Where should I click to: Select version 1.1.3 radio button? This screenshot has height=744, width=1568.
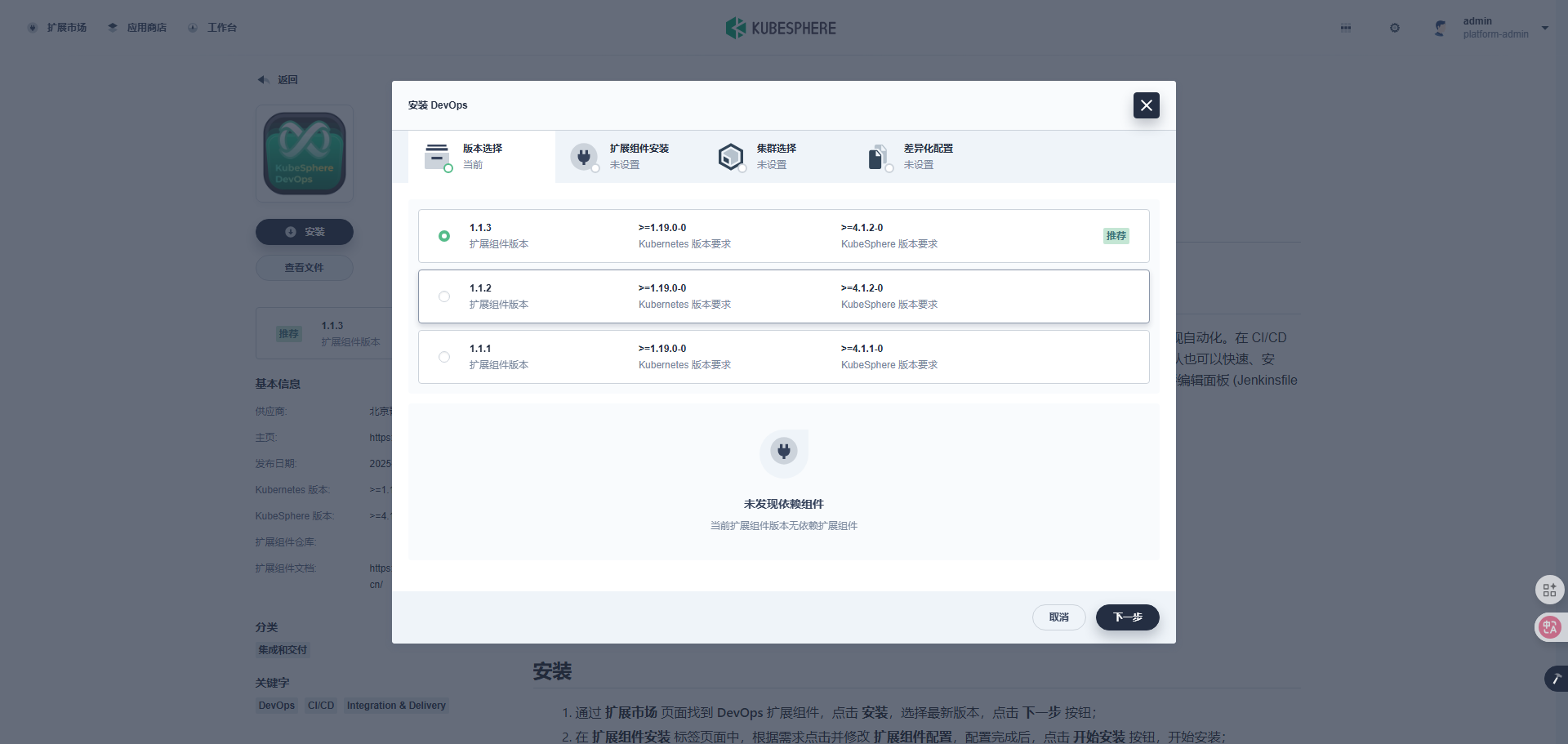(444, 236)
